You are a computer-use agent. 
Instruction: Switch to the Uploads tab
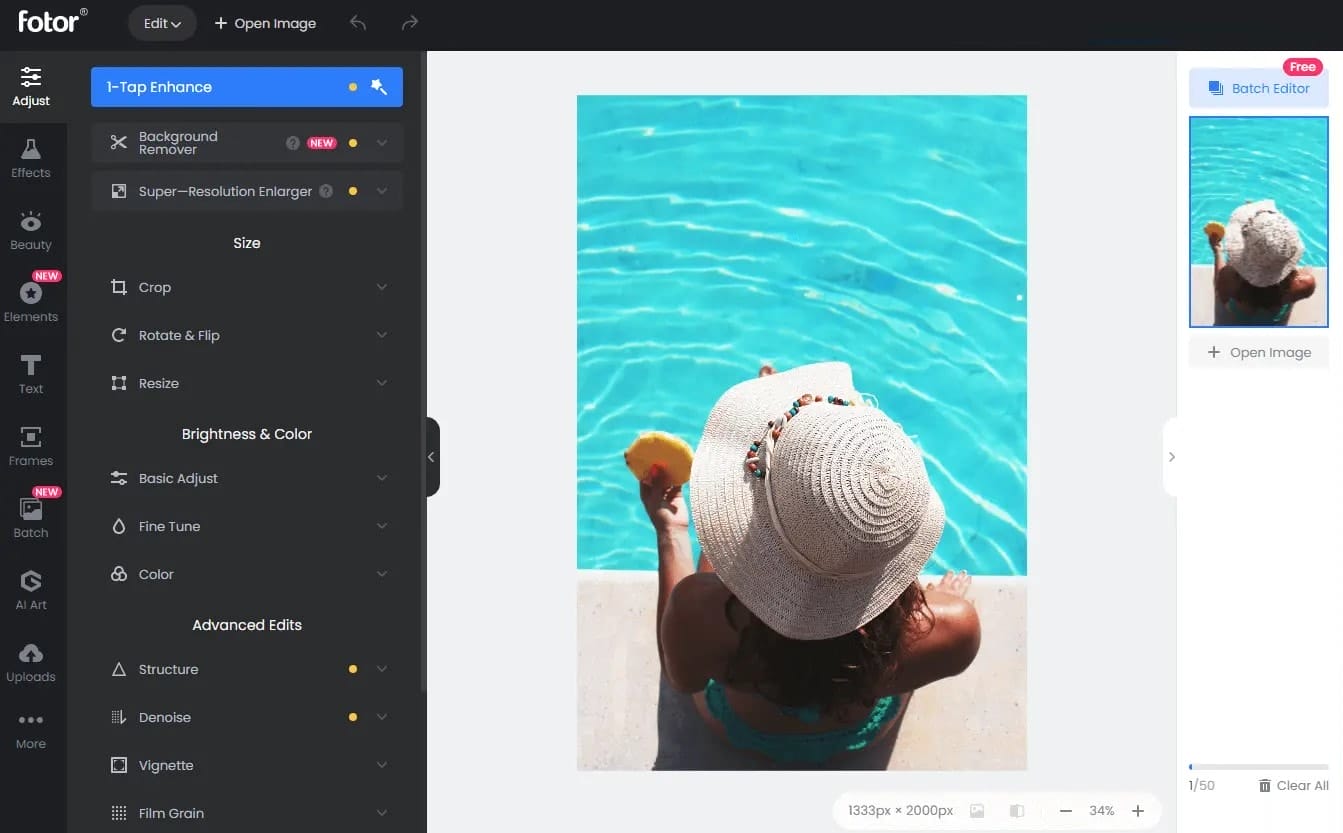(31, 662)
